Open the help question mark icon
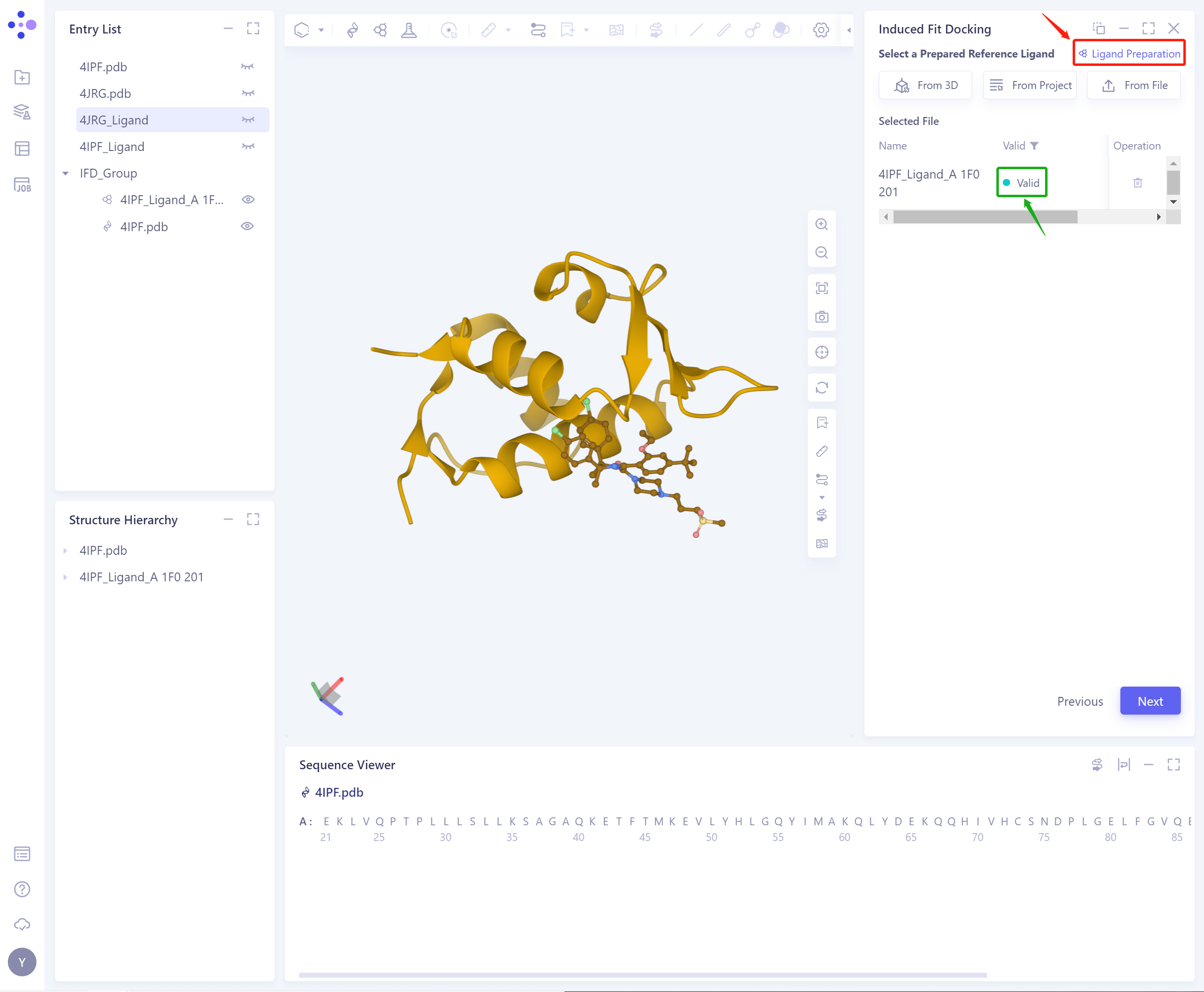1204x992 pixels. [x=22, y=889]
